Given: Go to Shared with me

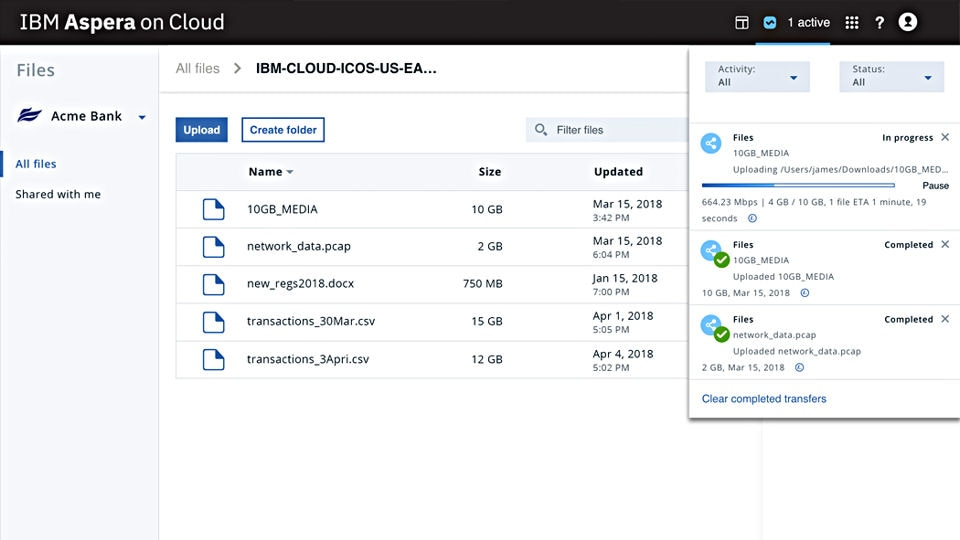Looking at the screenshot, I should [58, 194].
